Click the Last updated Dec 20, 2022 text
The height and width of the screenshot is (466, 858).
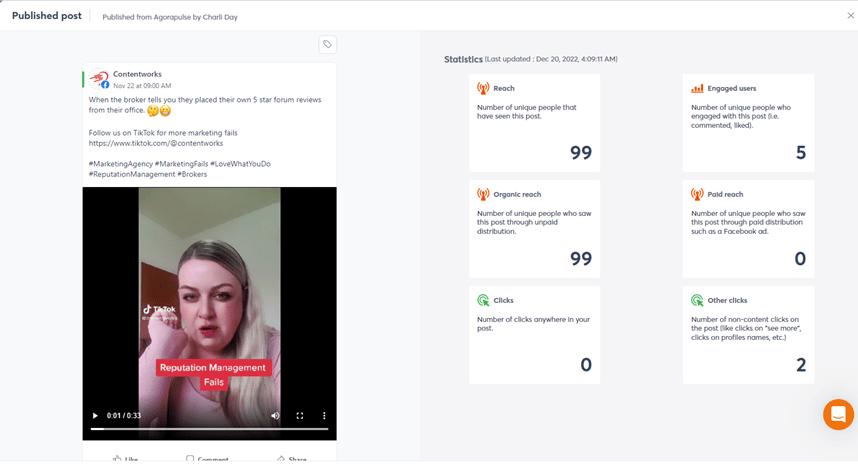551,59
